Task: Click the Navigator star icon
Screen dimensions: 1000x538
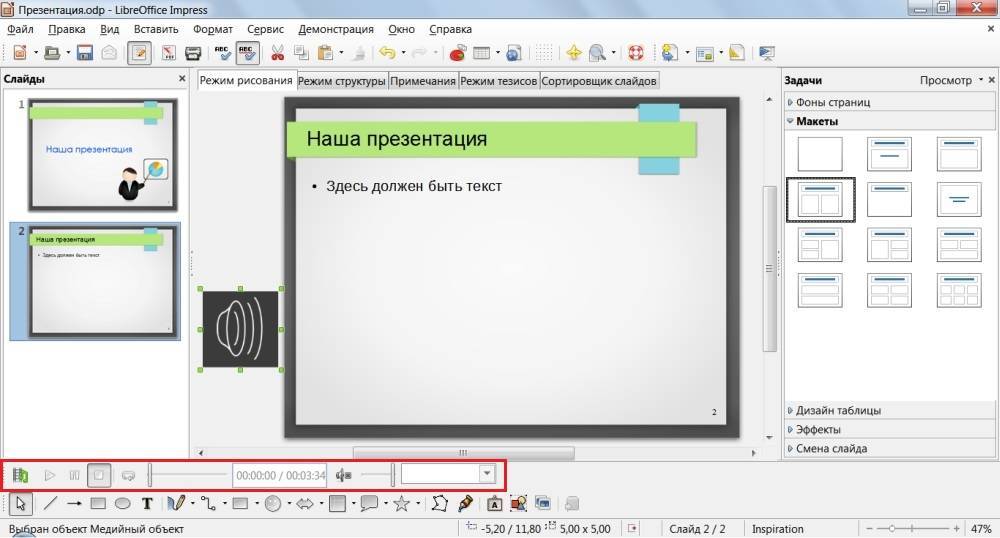Action: [573, 53]
